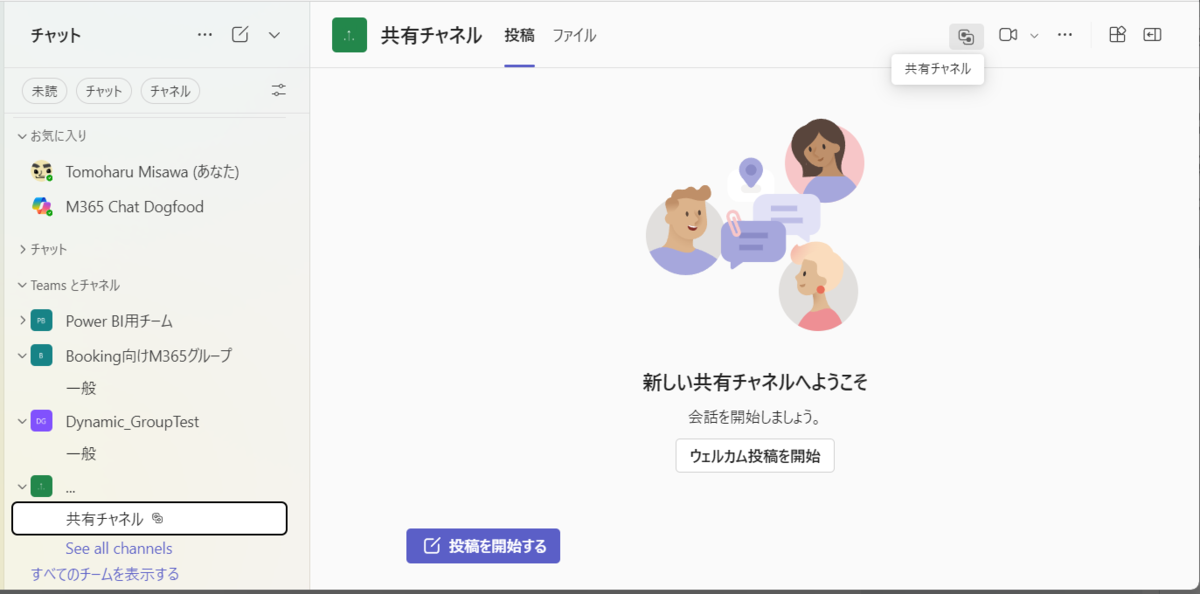
Task: Switch to the 投稿 tab
Action: pyautogui.click(x=519, y=35)
